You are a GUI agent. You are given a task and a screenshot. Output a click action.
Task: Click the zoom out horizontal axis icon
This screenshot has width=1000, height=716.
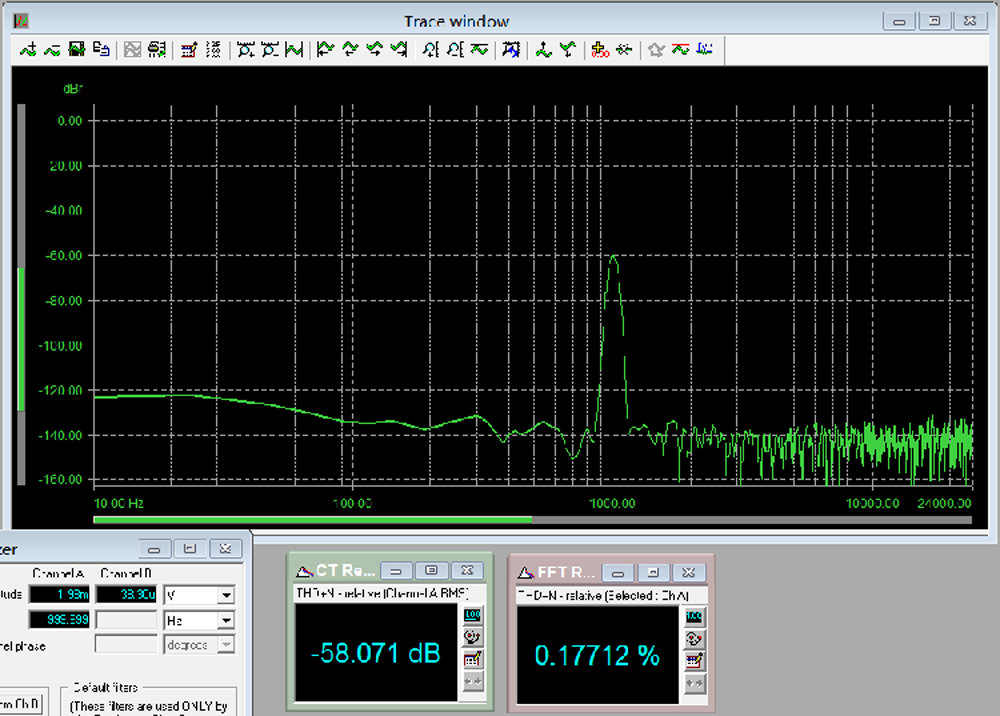click(270, 49)
